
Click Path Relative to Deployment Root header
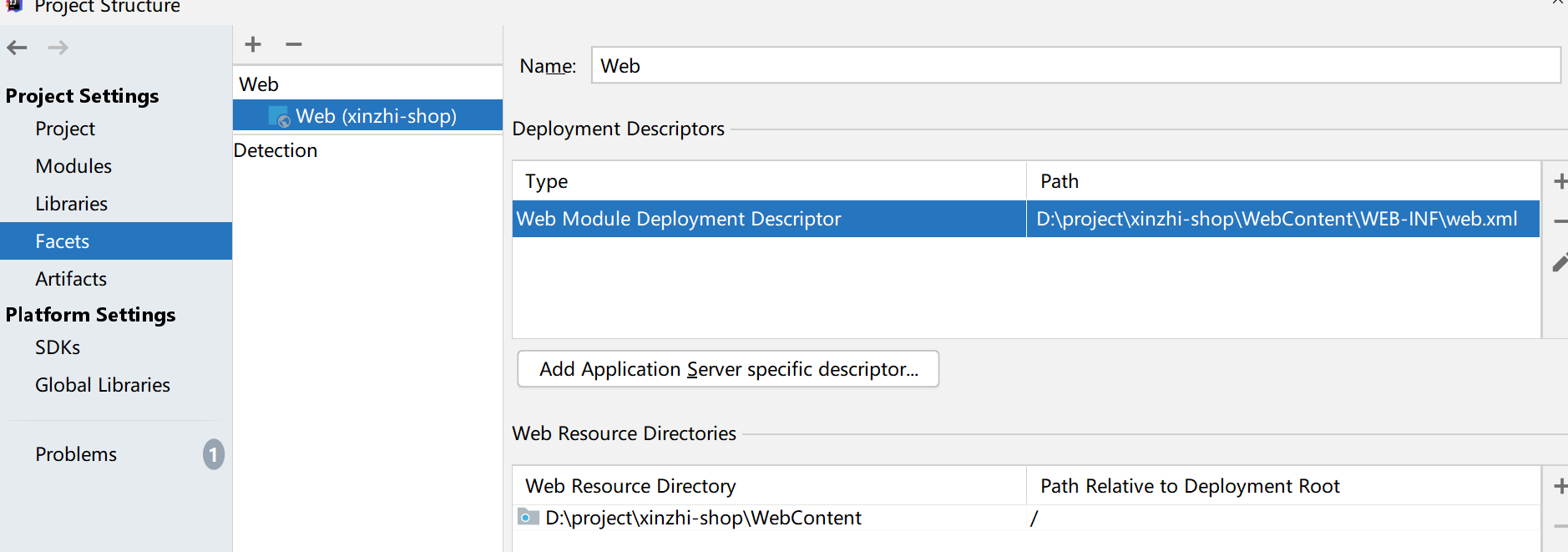tap(1283, 486)
